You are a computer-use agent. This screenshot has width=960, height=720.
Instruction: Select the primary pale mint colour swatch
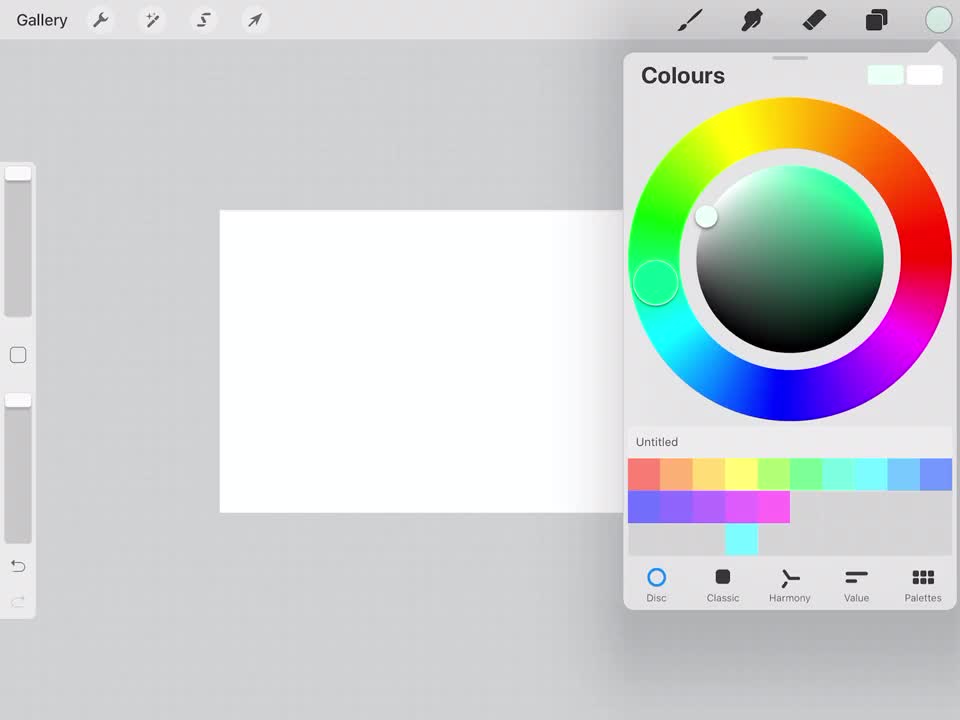pos(885,75)
